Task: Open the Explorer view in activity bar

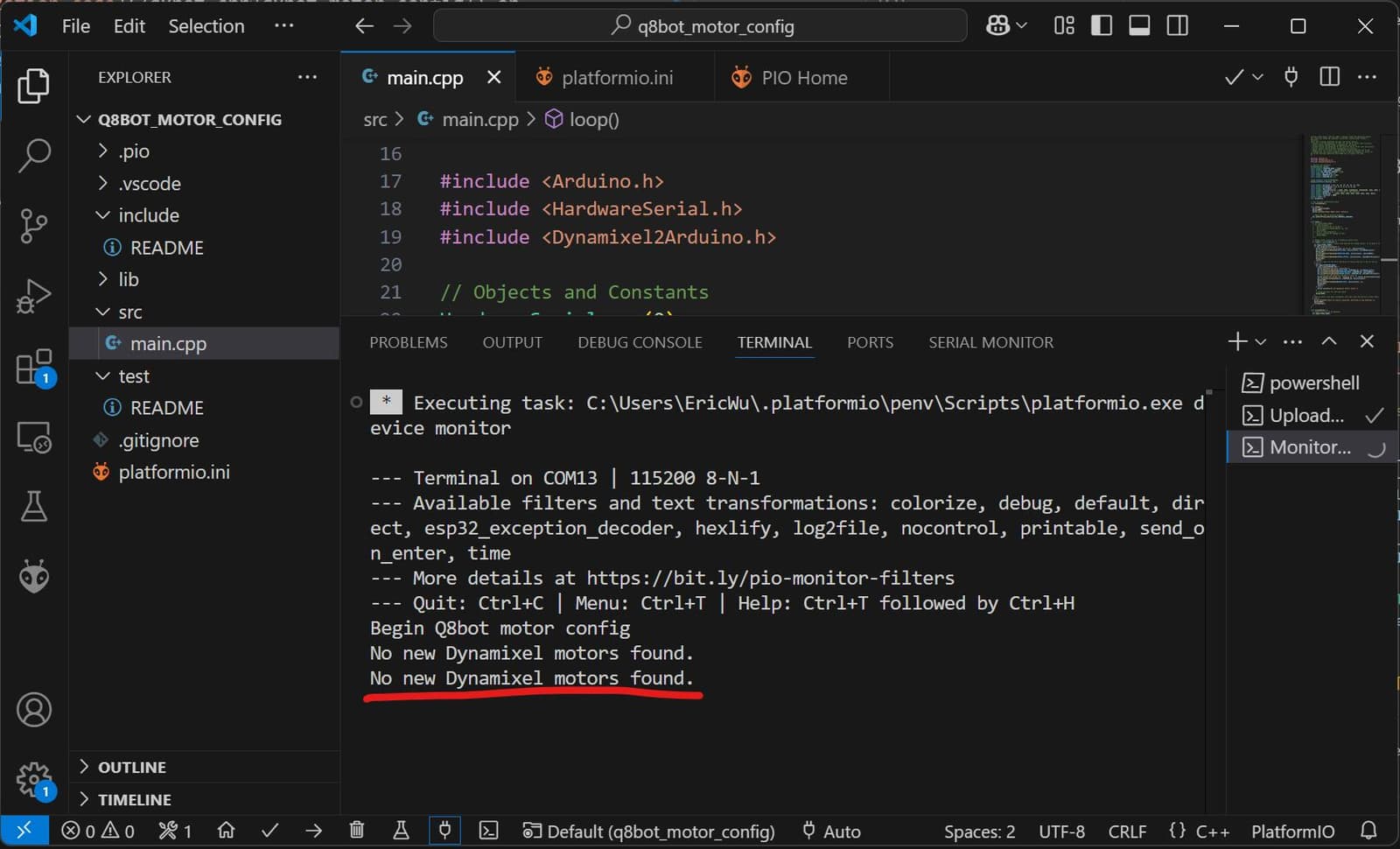Action: (33, 86)
